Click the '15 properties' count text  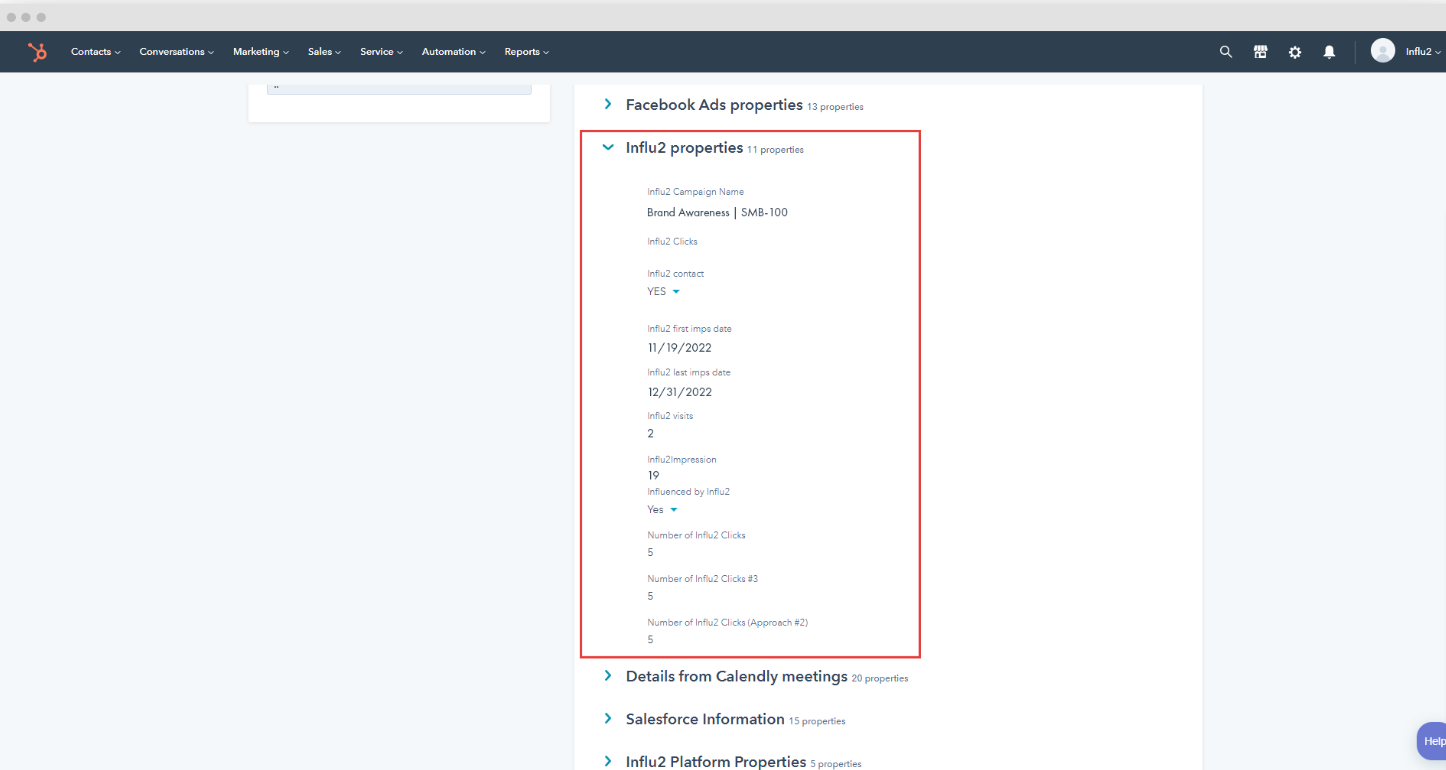click(x=817, y=721)
